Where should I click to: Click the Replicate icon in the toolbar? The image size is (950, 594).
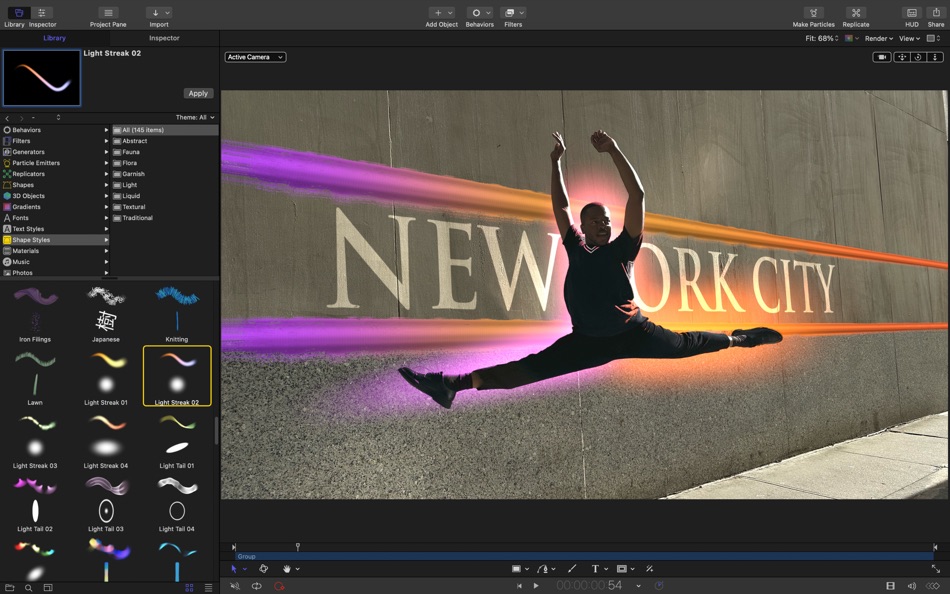pyautogui.click(x=856, y=15)
